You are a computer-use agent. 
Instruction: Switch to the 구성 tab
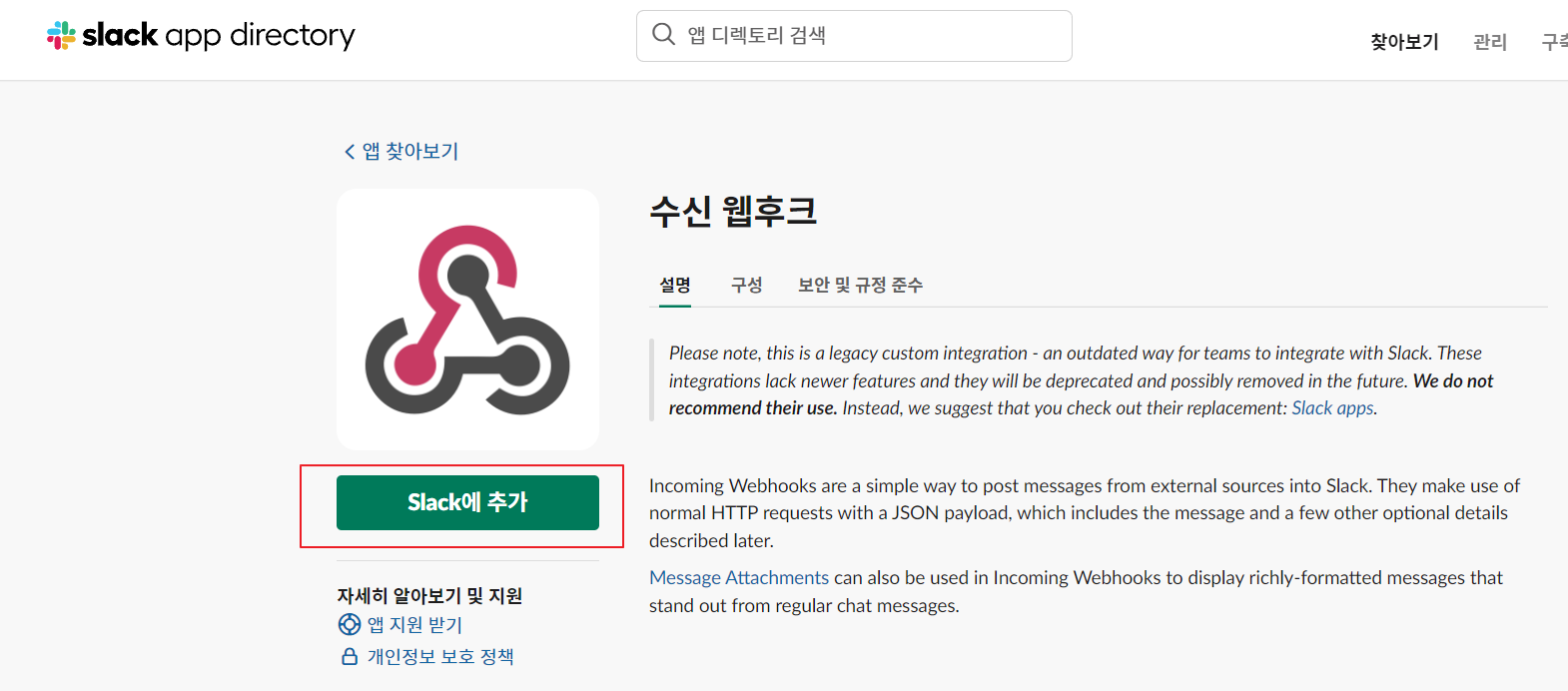pos(747,285)
